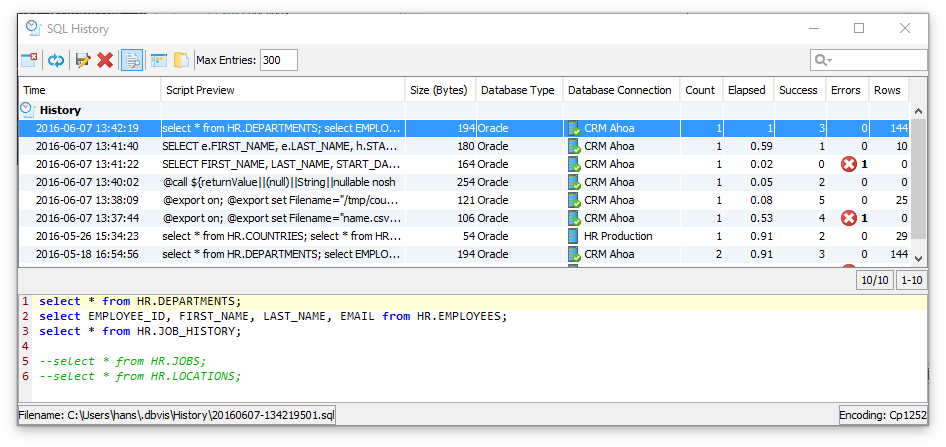Image resolution: width=946 pixels, height=447 pixels.
Task: Click the Database Connection column header
Action: pyautogui.click(x=619, y=90)
